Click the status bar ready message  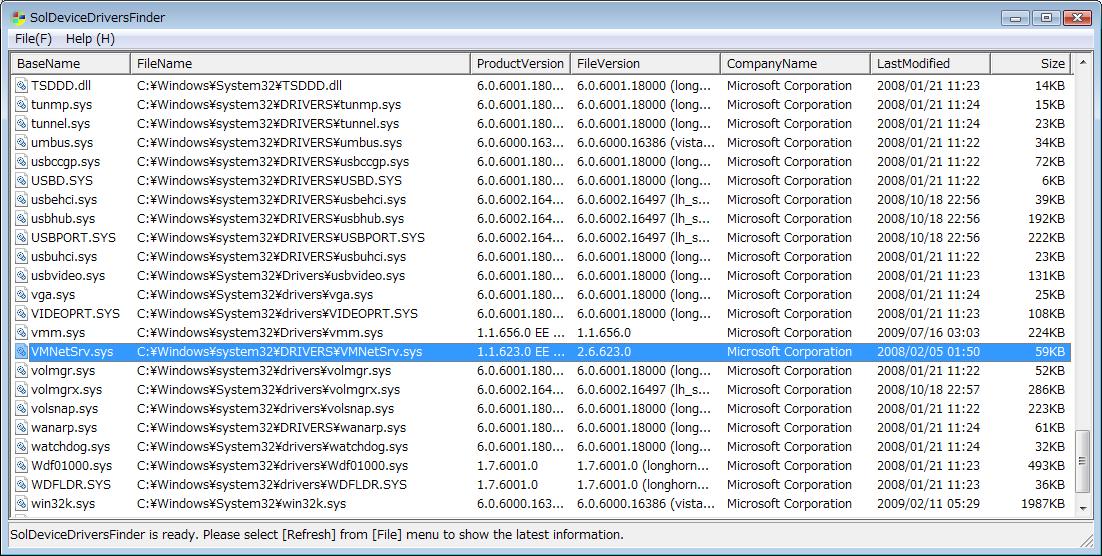click(317, 534)
